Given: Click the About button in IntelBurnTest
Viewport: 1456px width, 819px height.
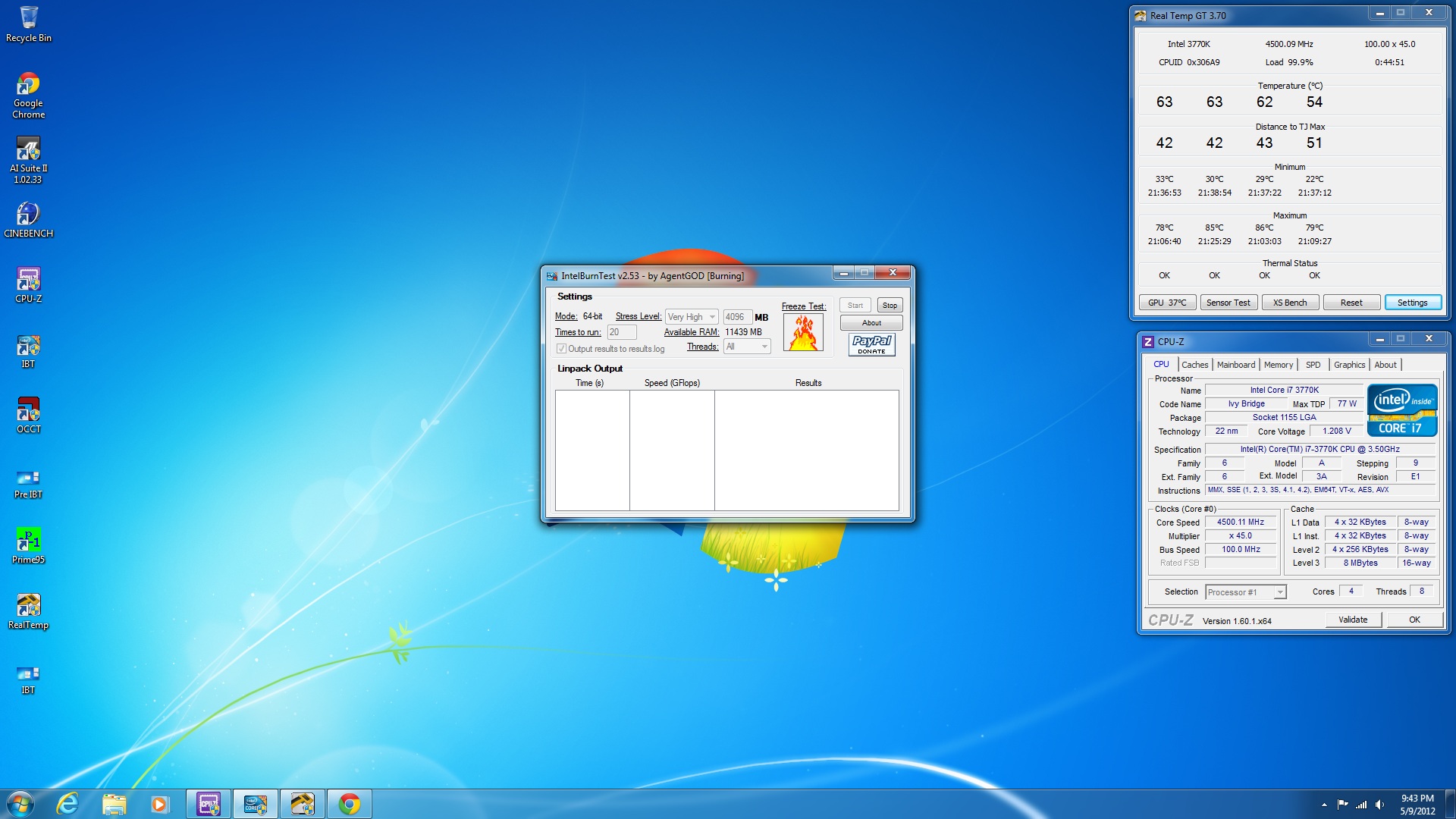Looking at the screenshot, I should (x=871, y=323).
